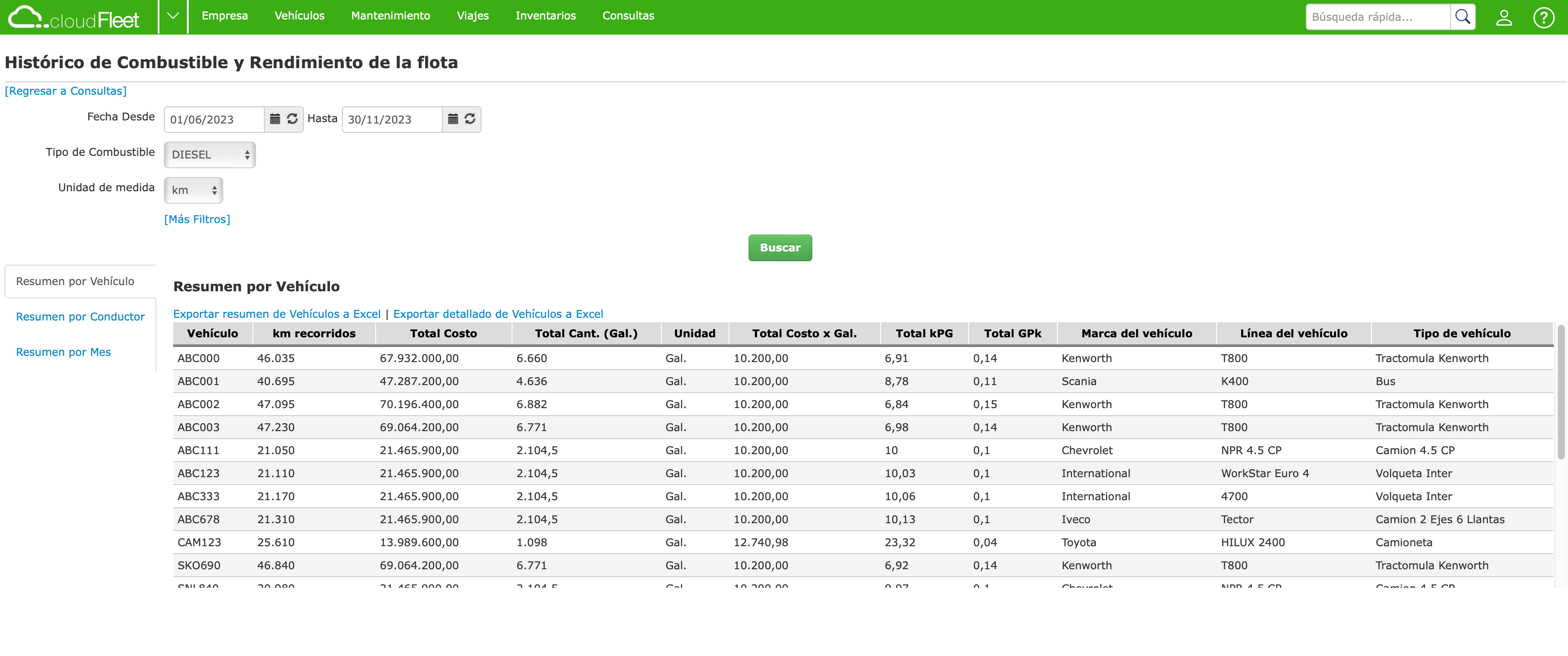Click Exportar detallado de Vehículos a Excel

pyautogui.click(x=498, y=314)
